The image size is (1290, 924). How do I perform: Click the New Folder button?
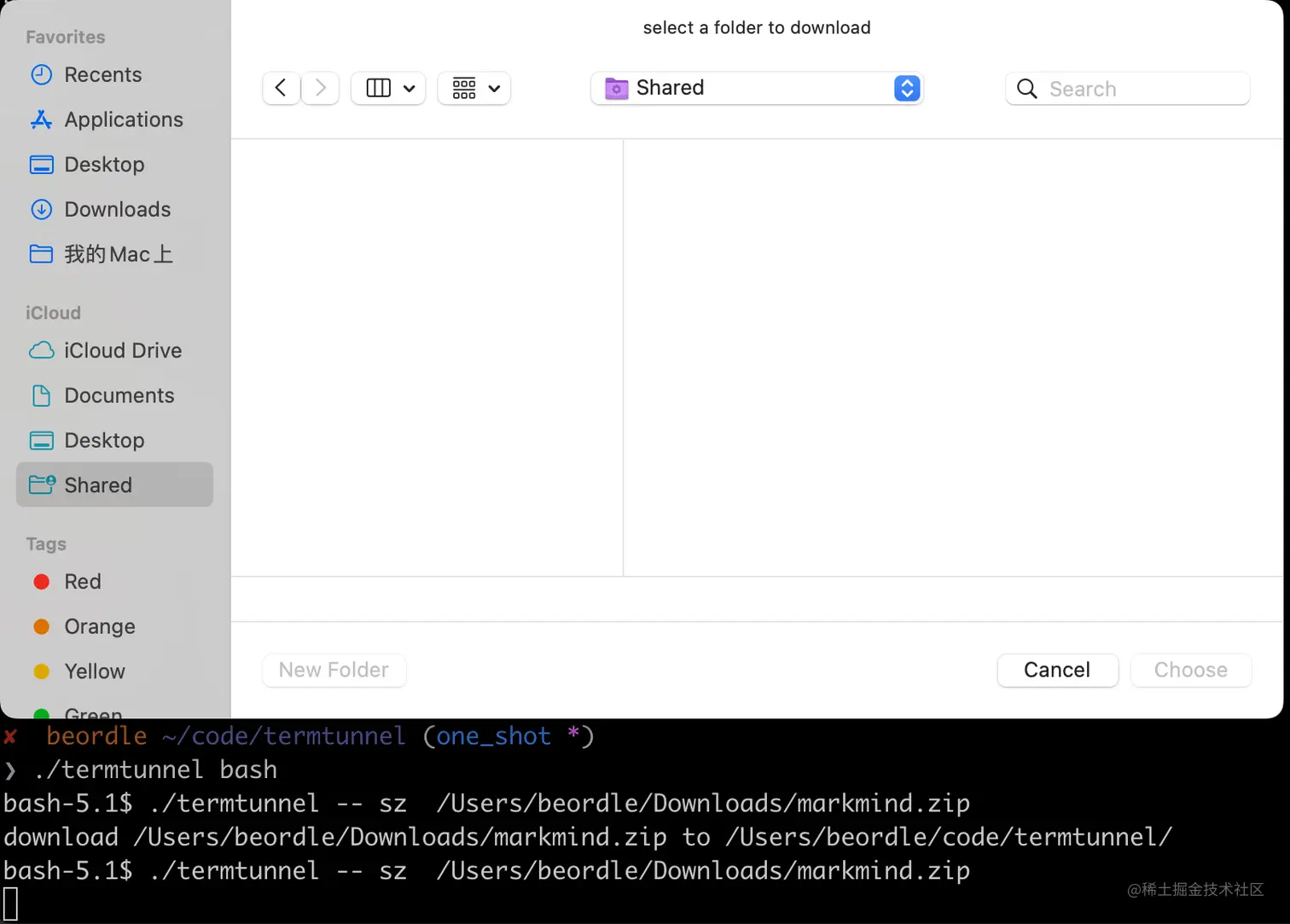(334, 670)
